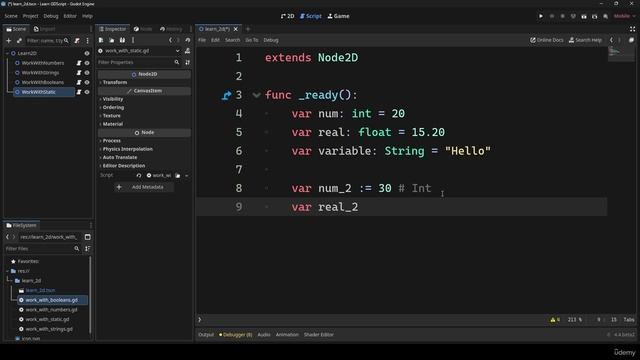The image size is (640, 360).
Task: Hide the WorkWithStrings node
Action: (87, 73)
